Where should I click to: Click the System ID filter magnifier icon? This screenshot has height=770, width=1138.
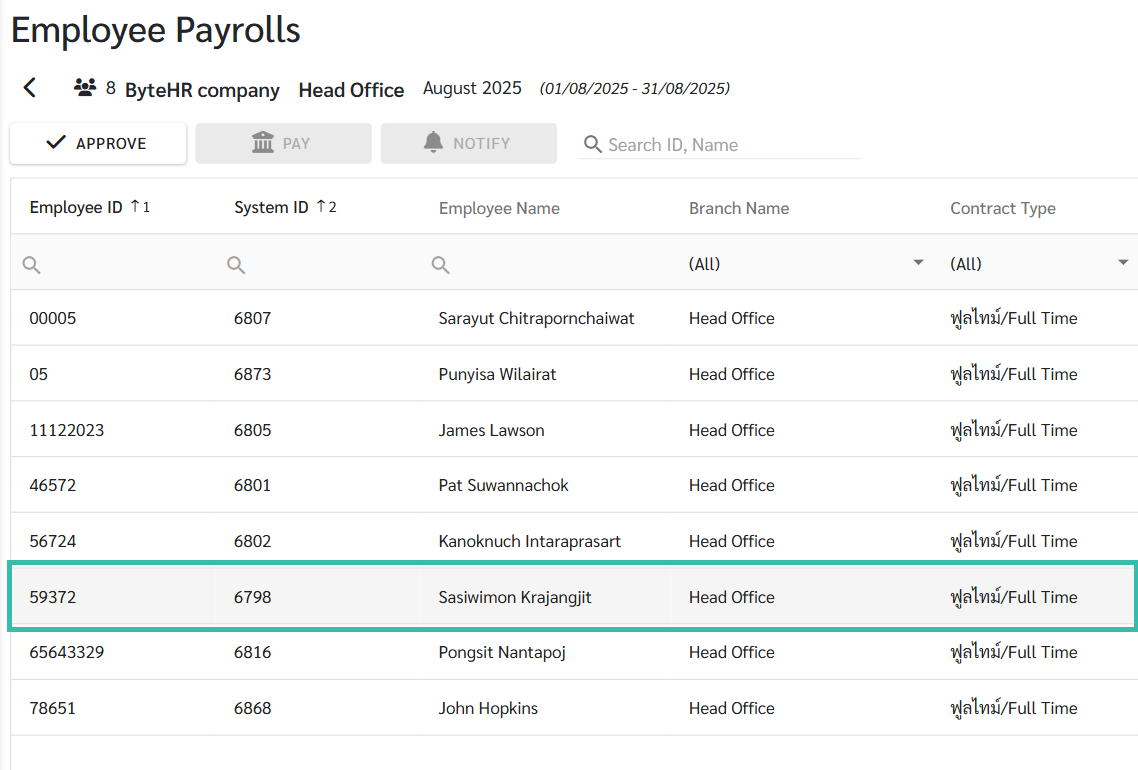coord(236,265)
